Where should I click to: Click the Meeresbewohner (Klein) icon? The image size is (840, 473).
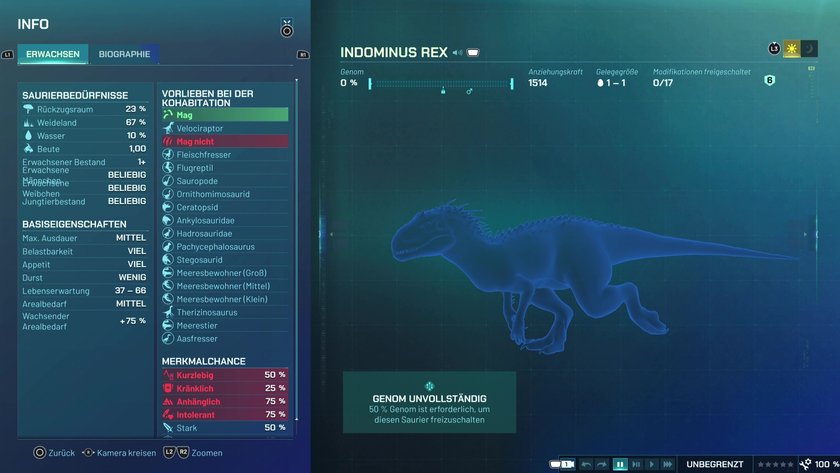pyautogui.click(x=168, y=299)
